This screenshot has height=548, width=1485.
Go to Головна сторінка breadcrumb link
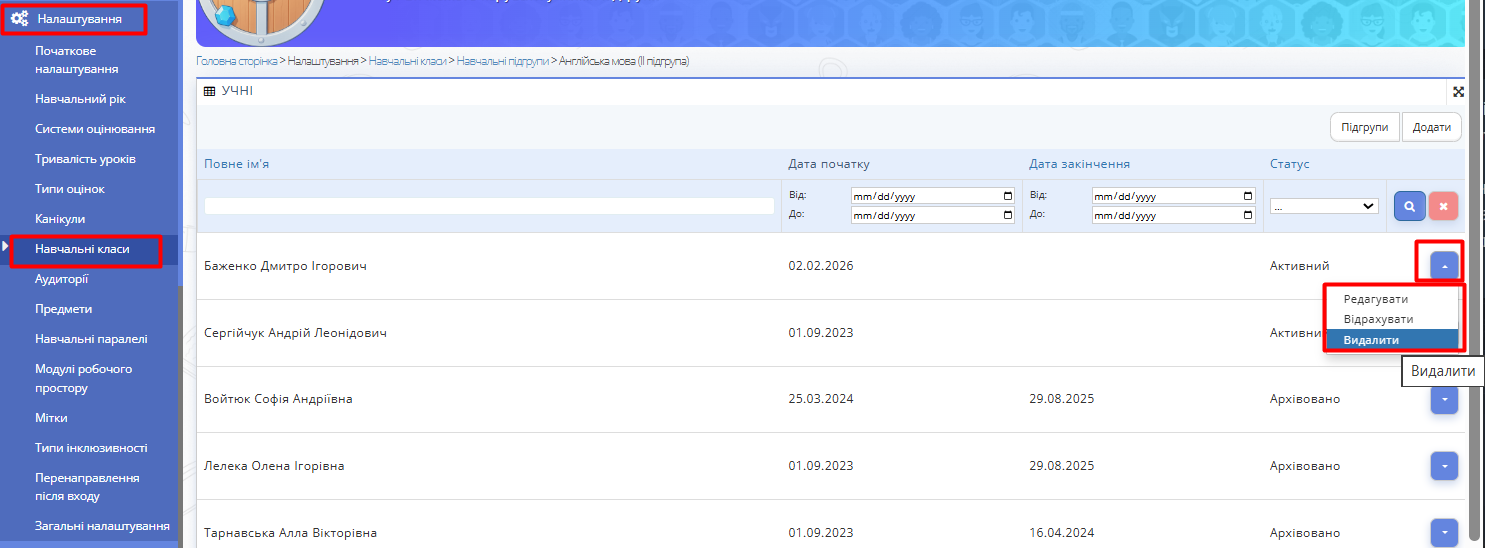(x=237, y=61)
